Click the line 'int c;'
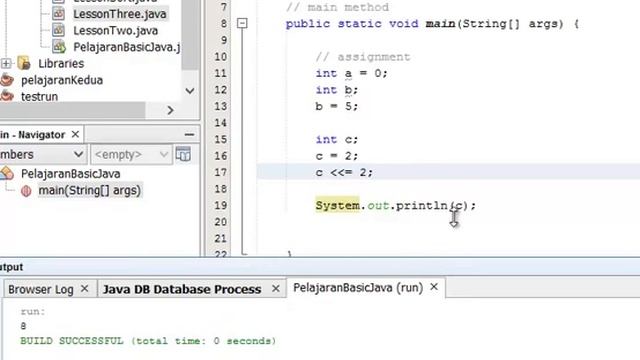Image resolution: width=640 pixels, height=360 pixels. coord(336,139)
